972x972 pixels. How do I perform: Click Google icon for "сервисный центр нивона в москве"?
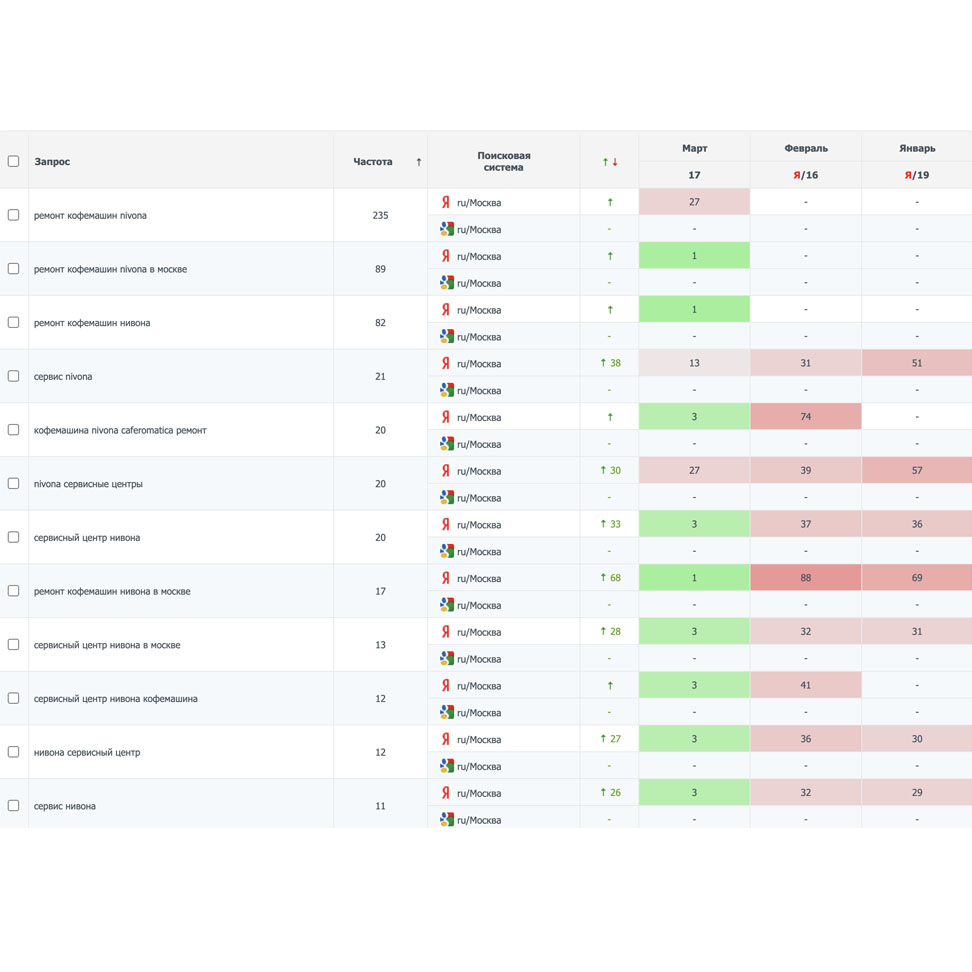pyautogui.click(x=446, y=659)
